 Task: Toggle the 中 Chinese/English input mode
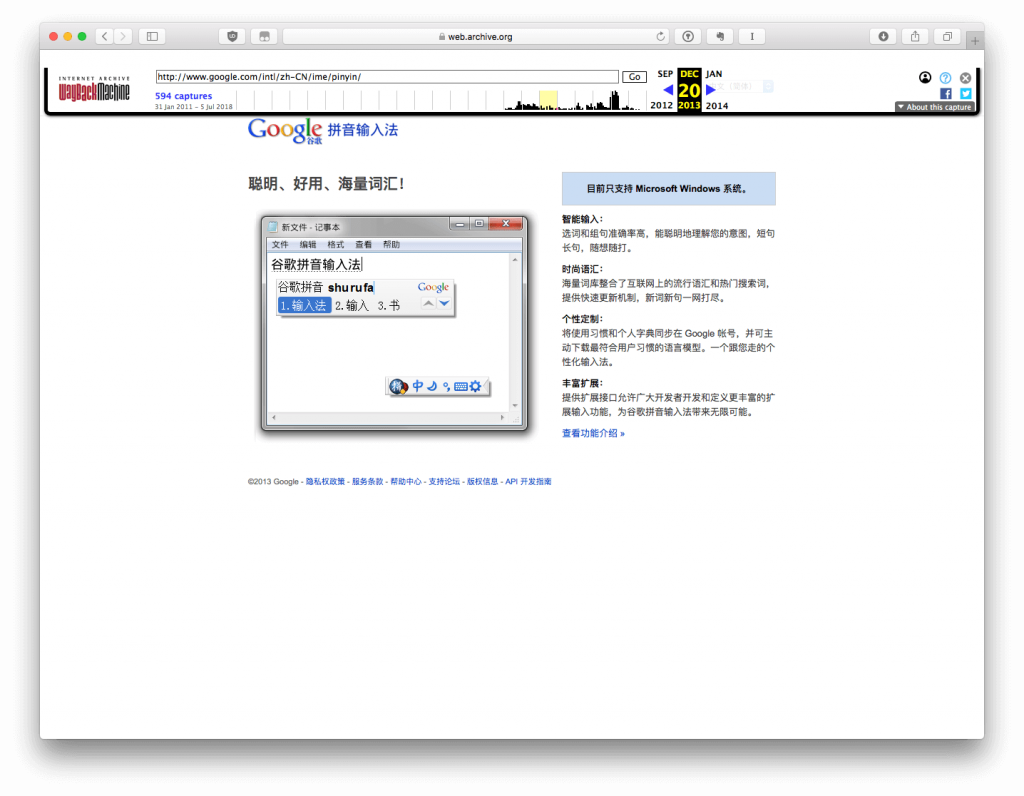[418, 386]
